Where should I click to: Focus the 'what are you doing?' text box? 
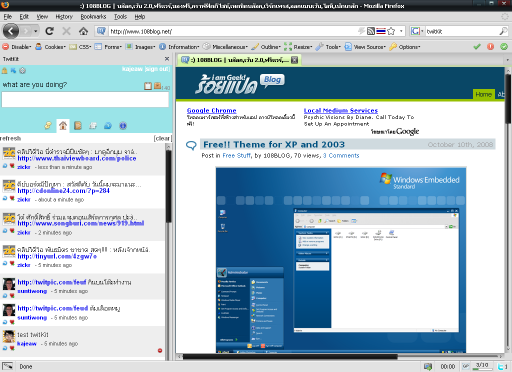[x=85, y=99]
